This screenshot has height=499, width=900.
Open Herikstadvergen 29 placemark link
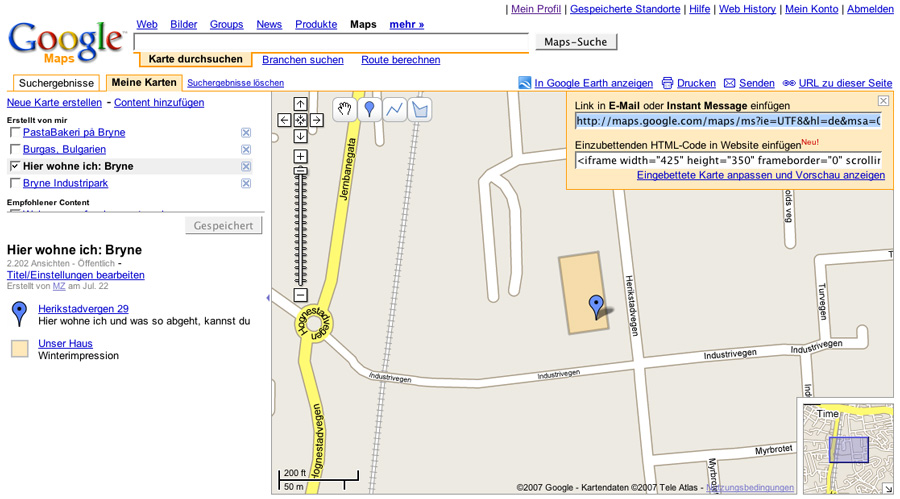point(83,308)
